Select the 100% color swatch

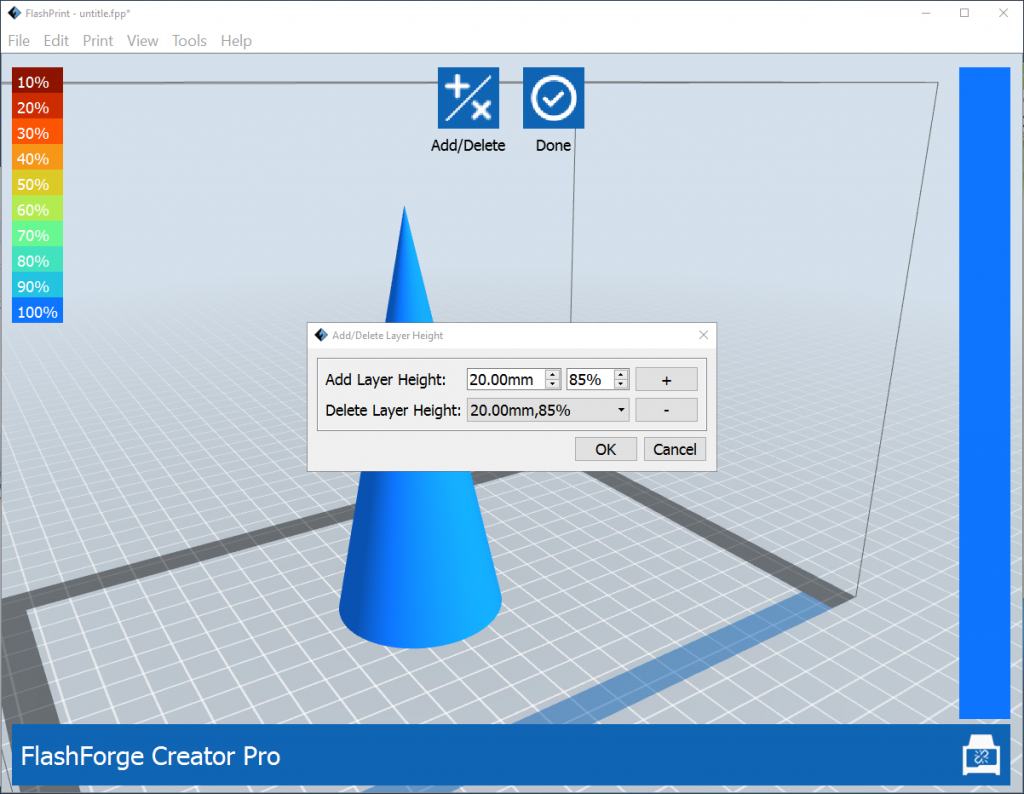click(37, 311)
